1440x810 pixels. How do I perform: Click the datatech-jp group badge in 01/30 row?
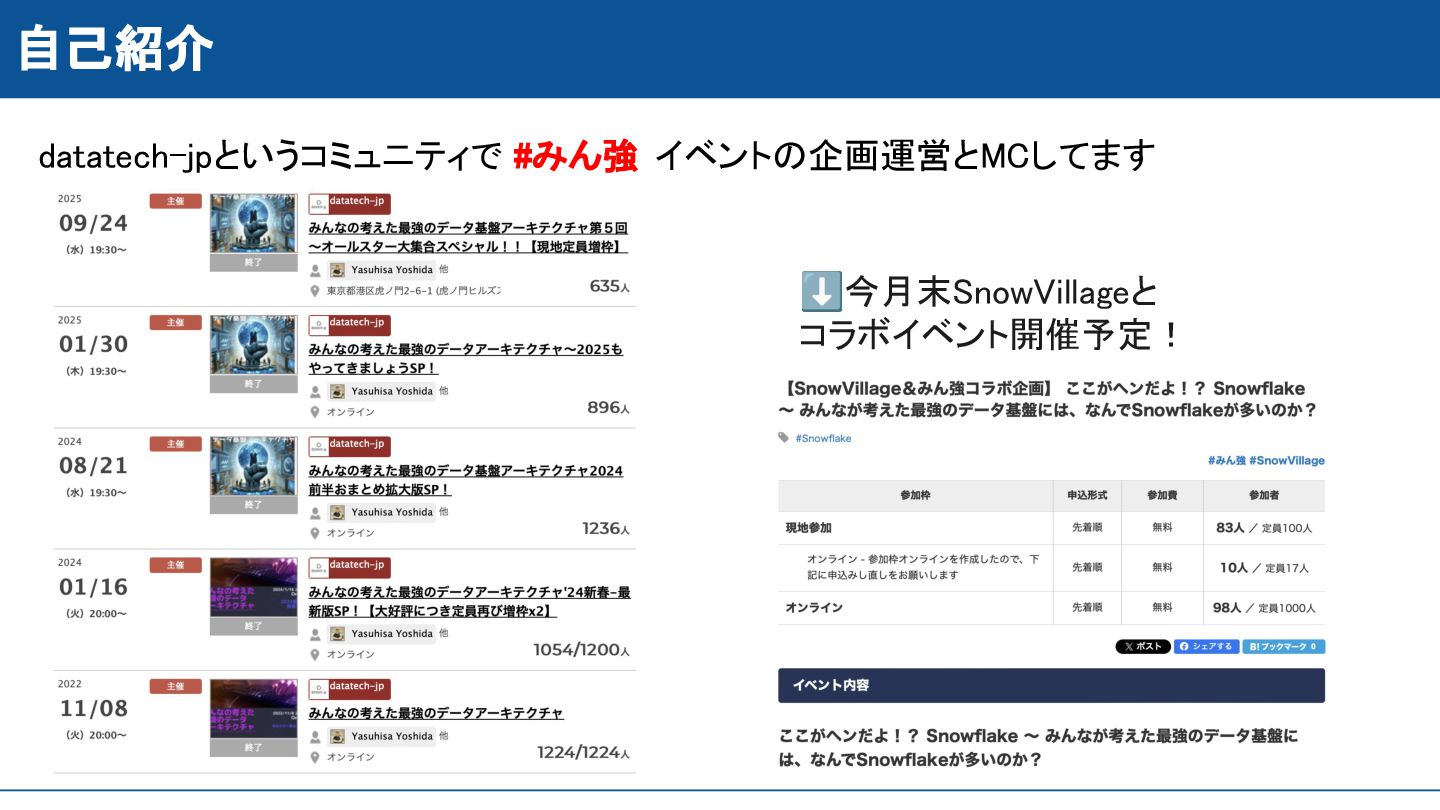coord(349,325)
